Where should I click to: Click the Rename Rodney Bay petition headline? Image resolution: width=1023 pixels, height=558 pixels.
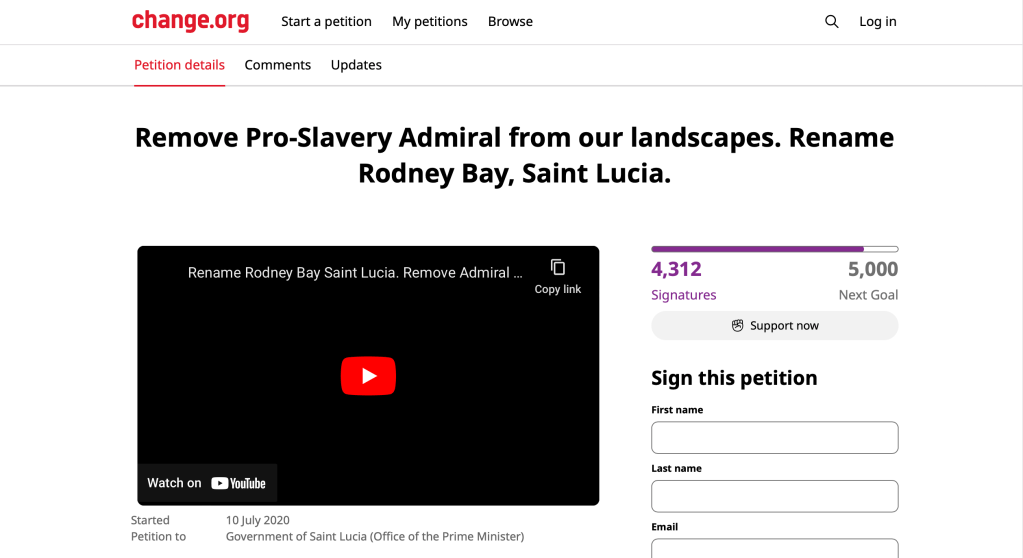(x=514, y=155)
